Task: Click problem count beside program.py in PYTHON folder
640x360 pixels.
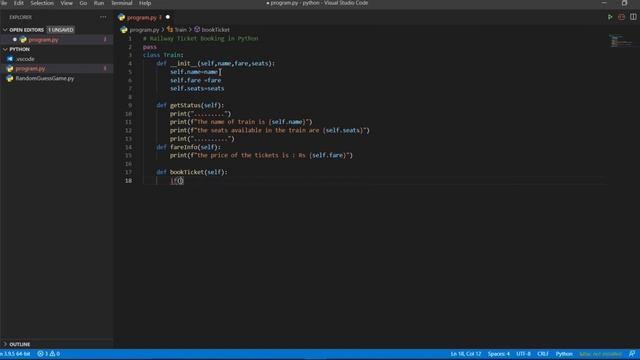Action: tap(105, 69)
